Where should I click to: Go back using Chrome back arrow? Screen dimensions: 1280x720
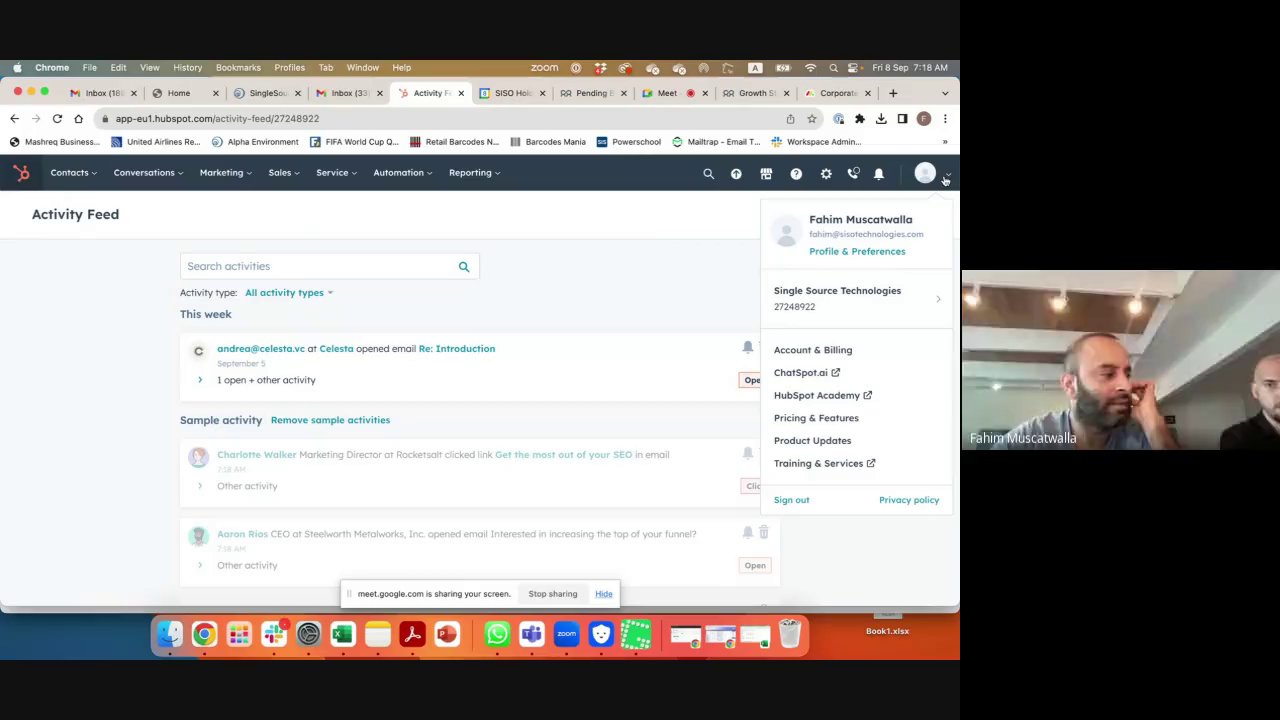point(14,118)
